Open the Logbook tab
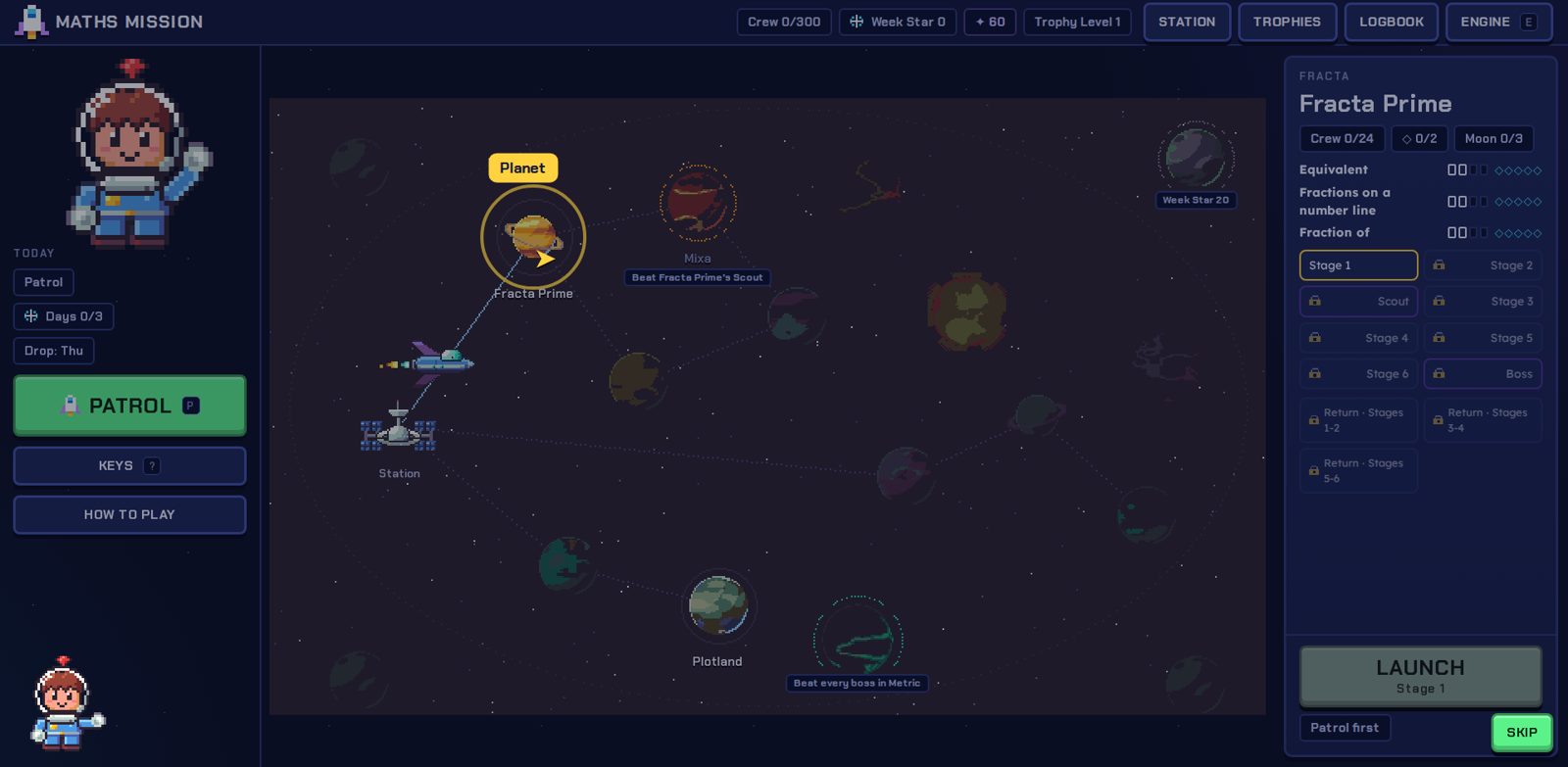This screenshot has width=1568, height=767. click(1392, 22)
